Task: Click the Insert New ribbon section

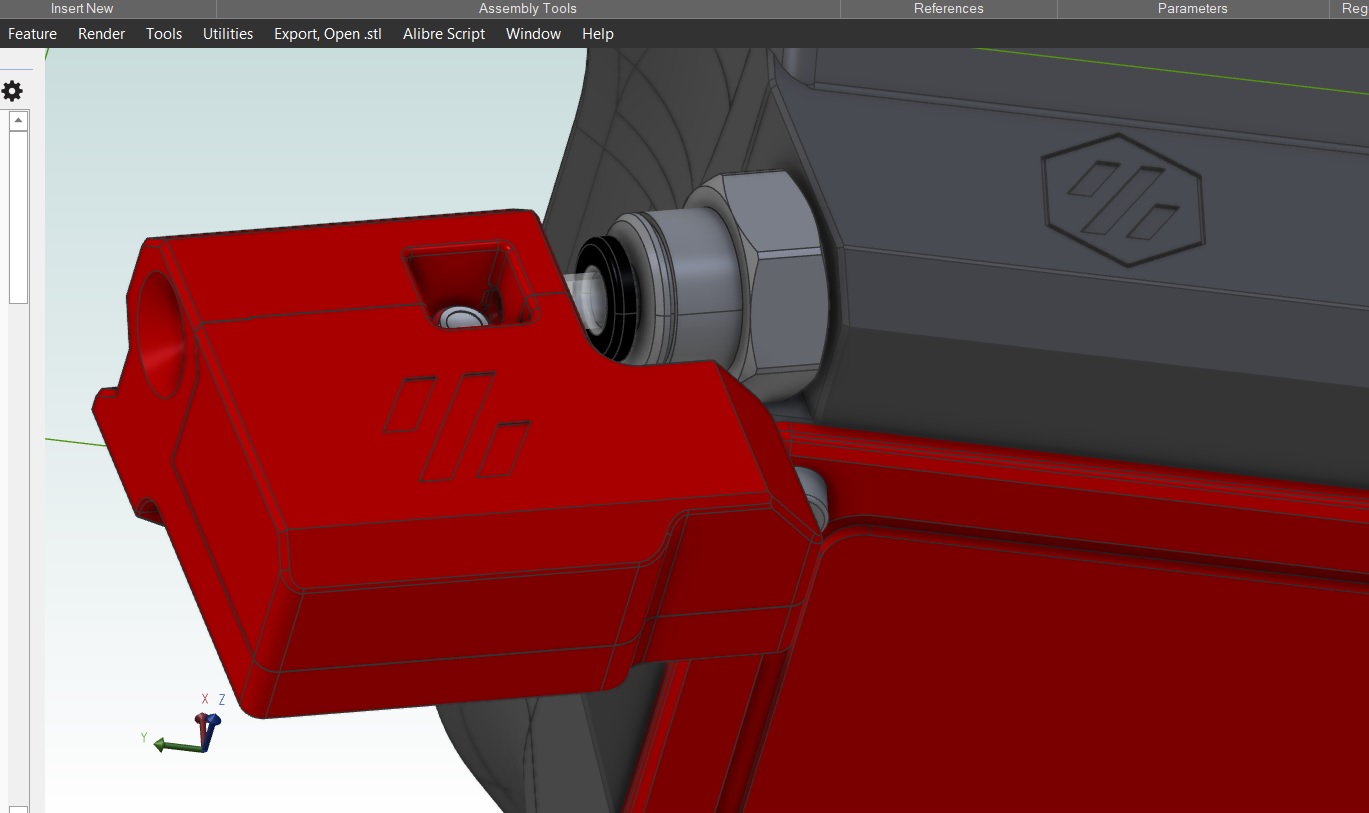Action: (83, 8)
